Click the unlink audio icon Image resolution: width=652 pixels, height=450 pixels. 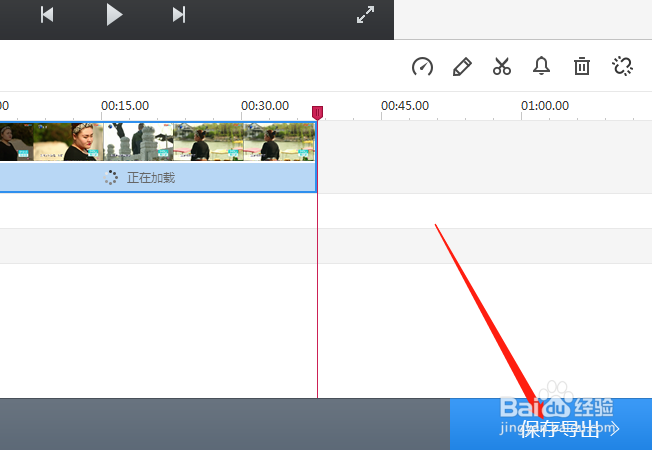point(622,67)
